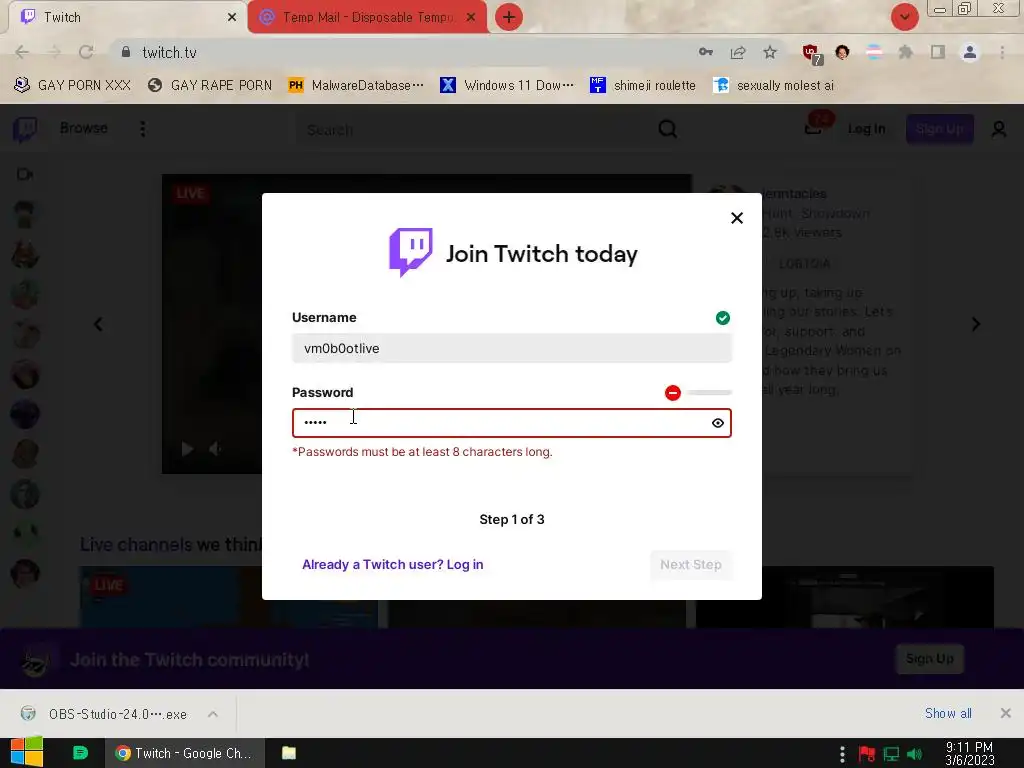Close the Twitch browser tab
The height and width of the screenshot is (768, 1024).
click(x=232, y=17)
